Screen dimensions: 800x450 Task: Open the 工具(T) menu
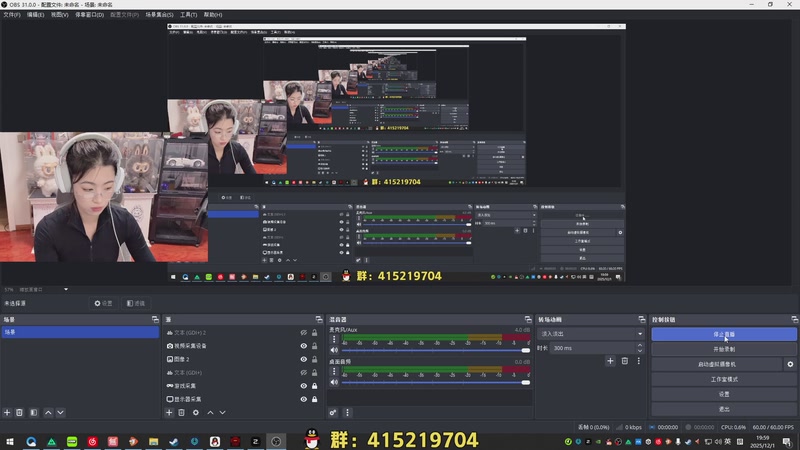click(x=188, y=15)
